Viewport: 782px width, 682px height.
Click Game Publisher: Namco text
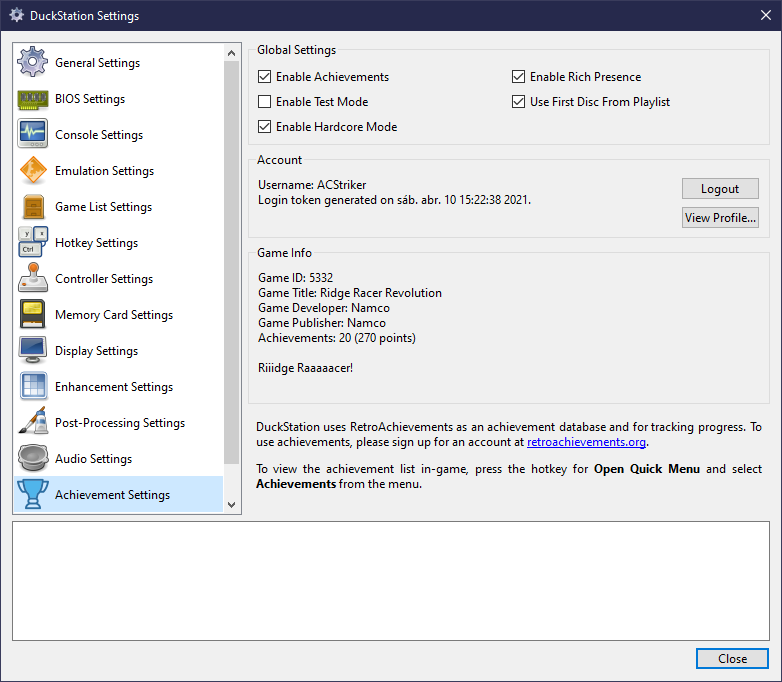coord(322,322)
